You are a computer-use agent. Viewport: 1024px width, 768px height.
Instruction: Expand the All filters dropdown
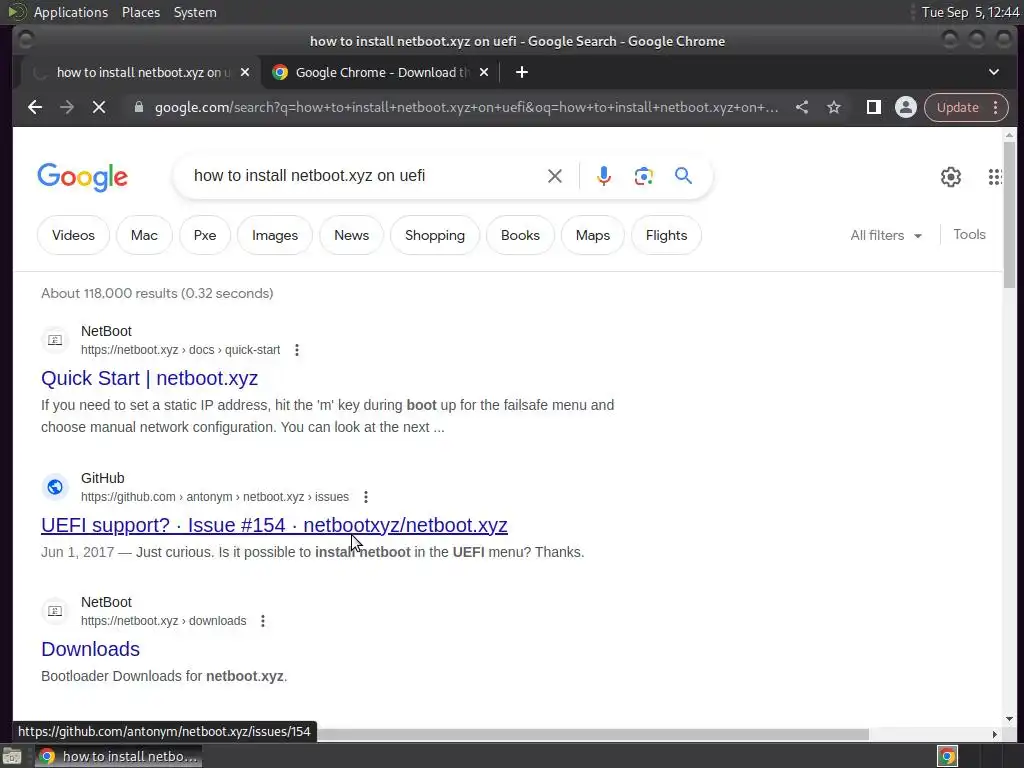coord(886,235)
